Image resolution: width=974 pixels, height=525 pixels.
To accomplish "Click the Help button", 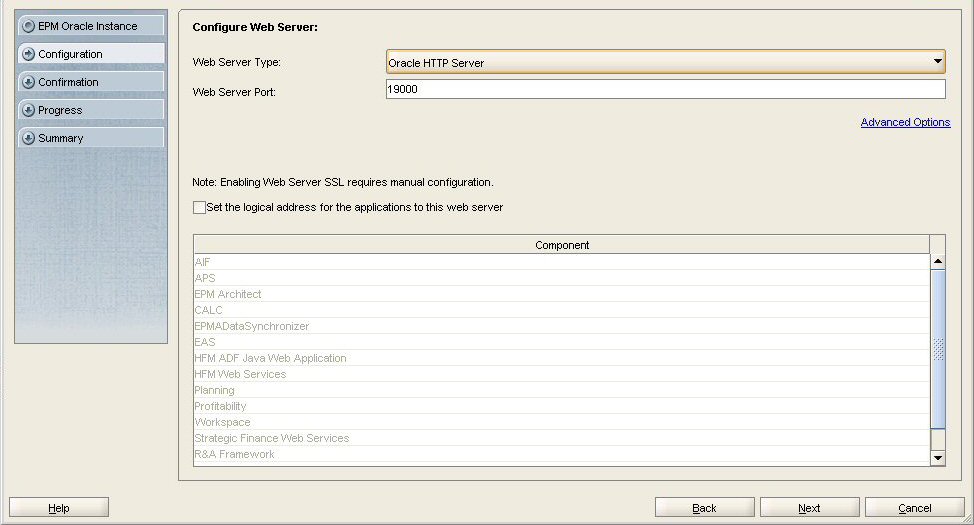I will 59,508.
